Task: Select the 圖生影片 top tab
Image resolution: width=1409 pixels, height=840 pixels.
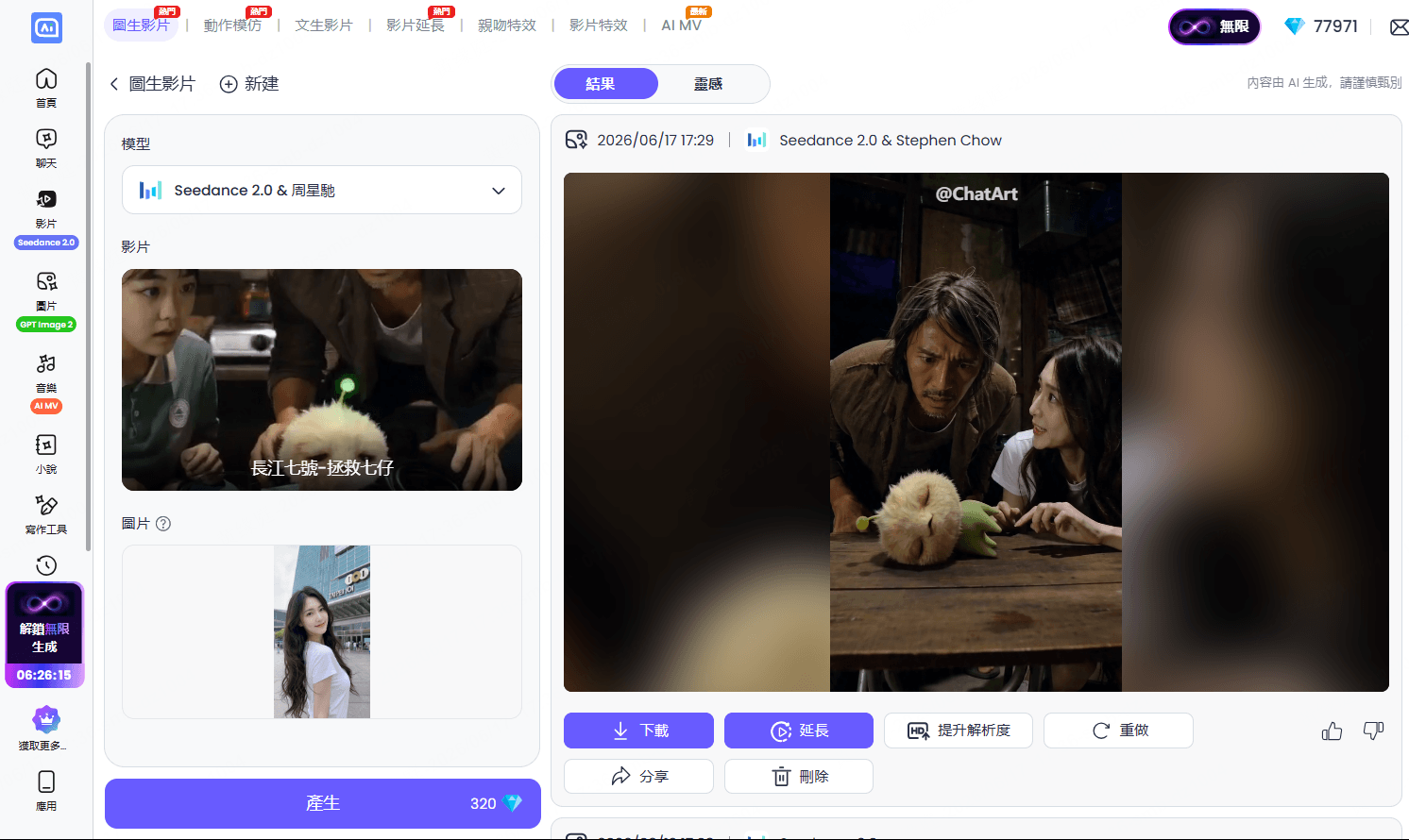Action: pos(141,25)
